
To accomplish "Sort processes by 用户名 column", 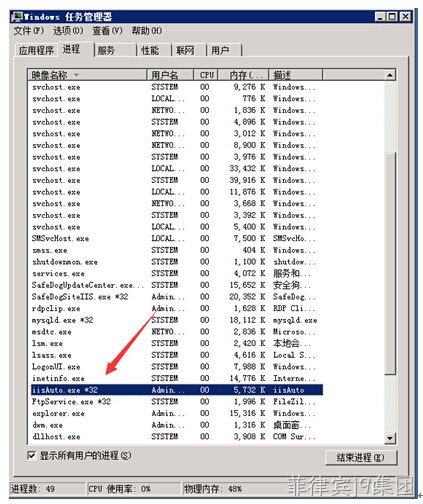I will pyautogui.click(x=170, y=75).
